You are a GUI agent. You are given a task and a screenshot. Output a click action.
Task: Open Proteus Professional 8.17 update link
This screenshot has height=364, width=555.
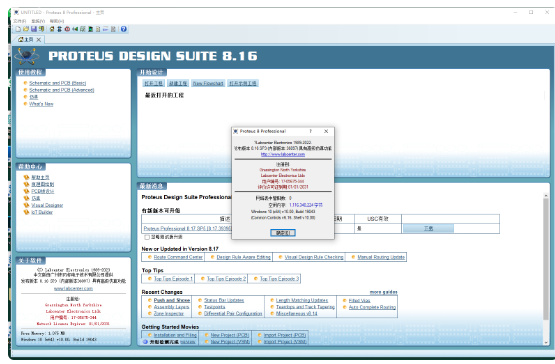point(187,228)
